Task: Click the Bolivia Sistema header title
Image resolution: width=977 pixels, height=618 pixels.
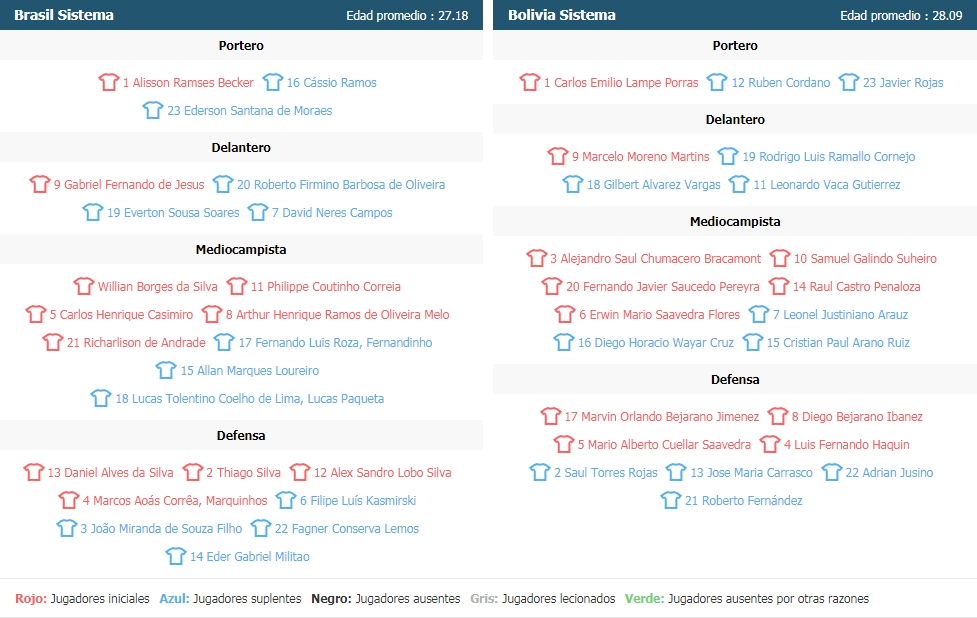Action: [561, 15]
